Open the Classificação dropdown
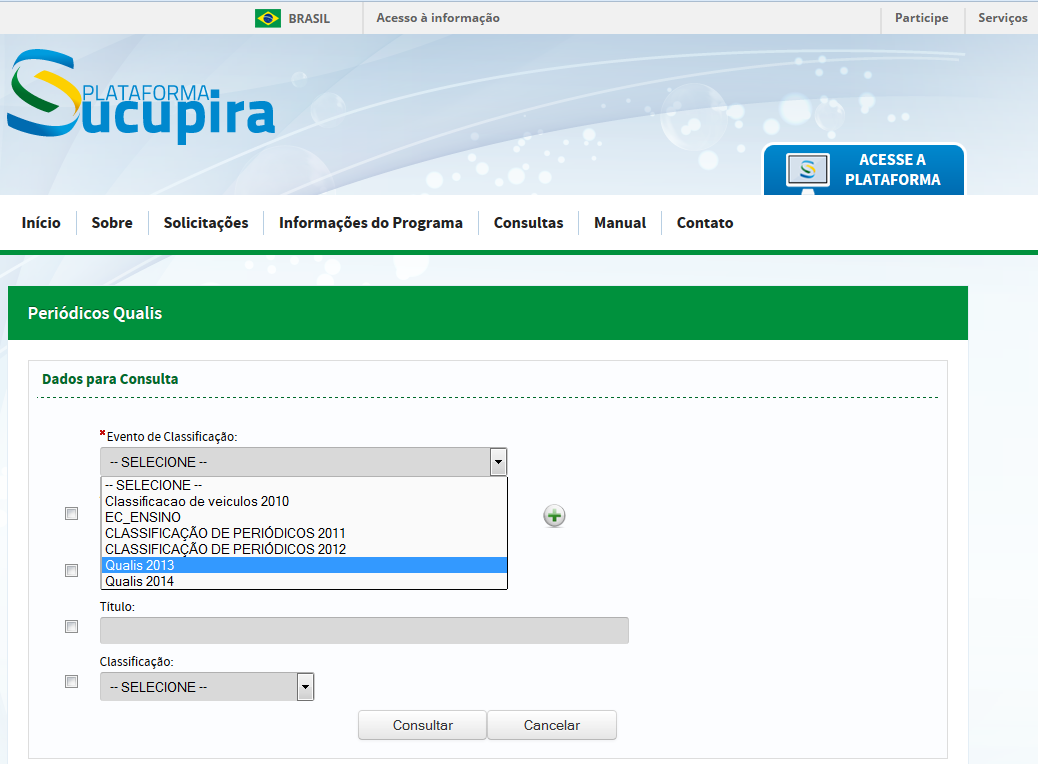 coord(207,687)
